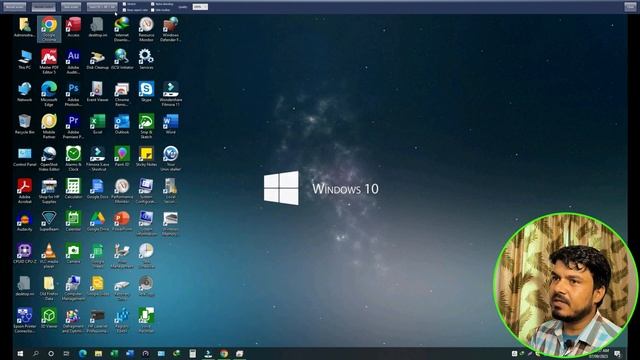
Task: Select the Adobe Photoshop shortcut
Action: coord(73,93)
